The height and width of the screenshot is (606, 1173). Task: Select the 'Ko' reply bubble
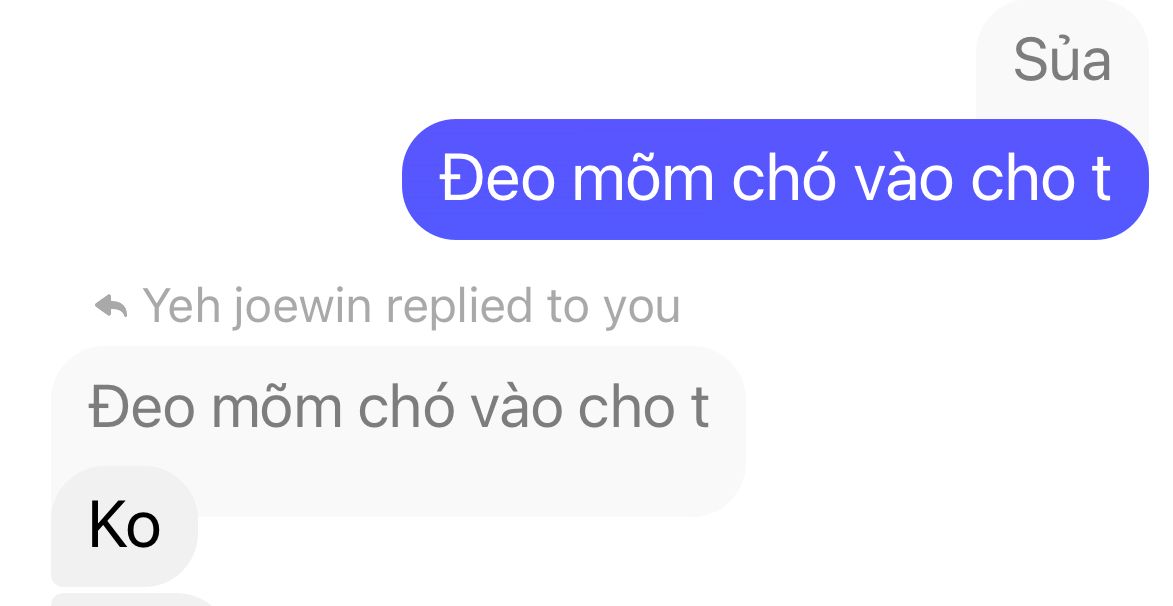(124, 526)
